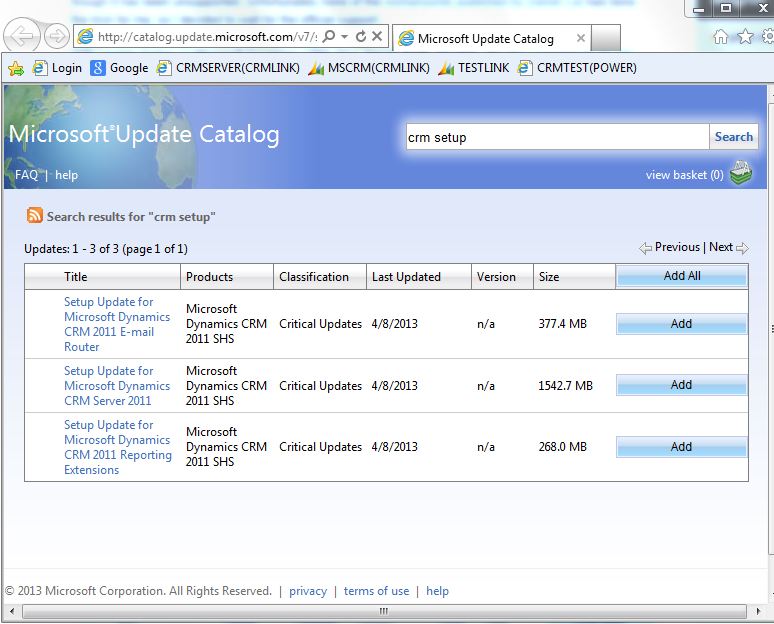Refresh the page with reload icon
The width and height of the screenshot is (774, 624).
pyautogui.click(x=361, y=36)
